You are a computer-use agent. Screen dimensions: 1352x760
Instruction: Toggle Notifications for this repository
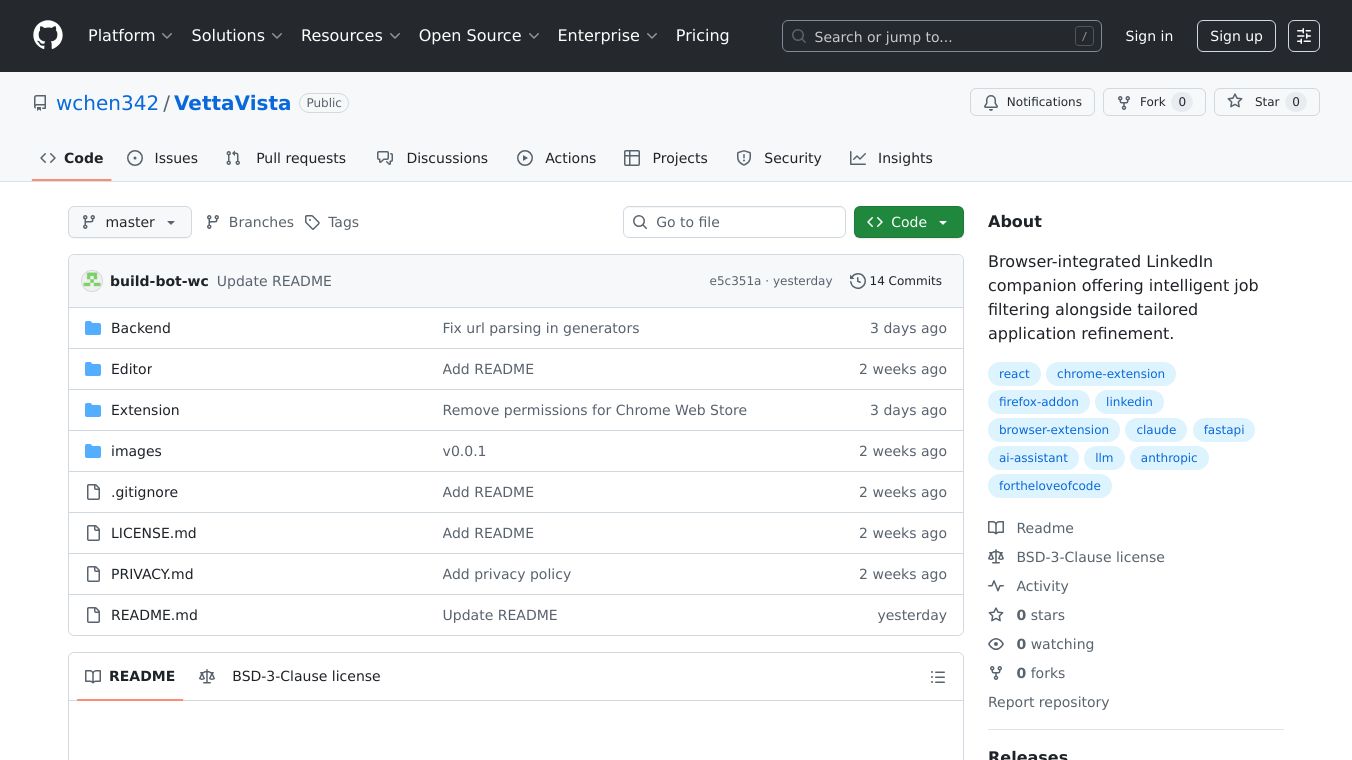click(x=1032, y=102)
